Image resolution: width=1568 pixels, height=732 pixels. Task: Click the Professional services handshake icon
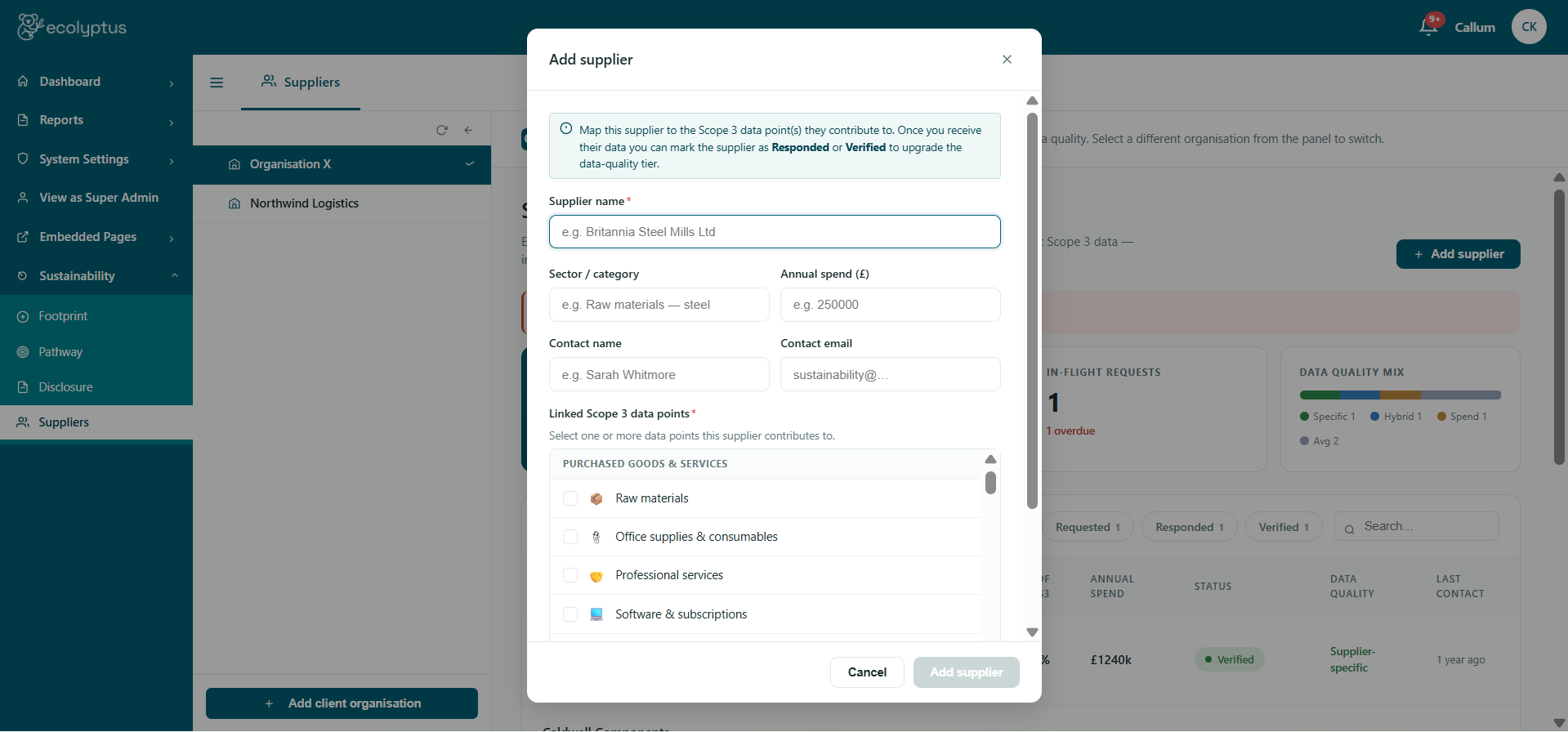(596, 576)
